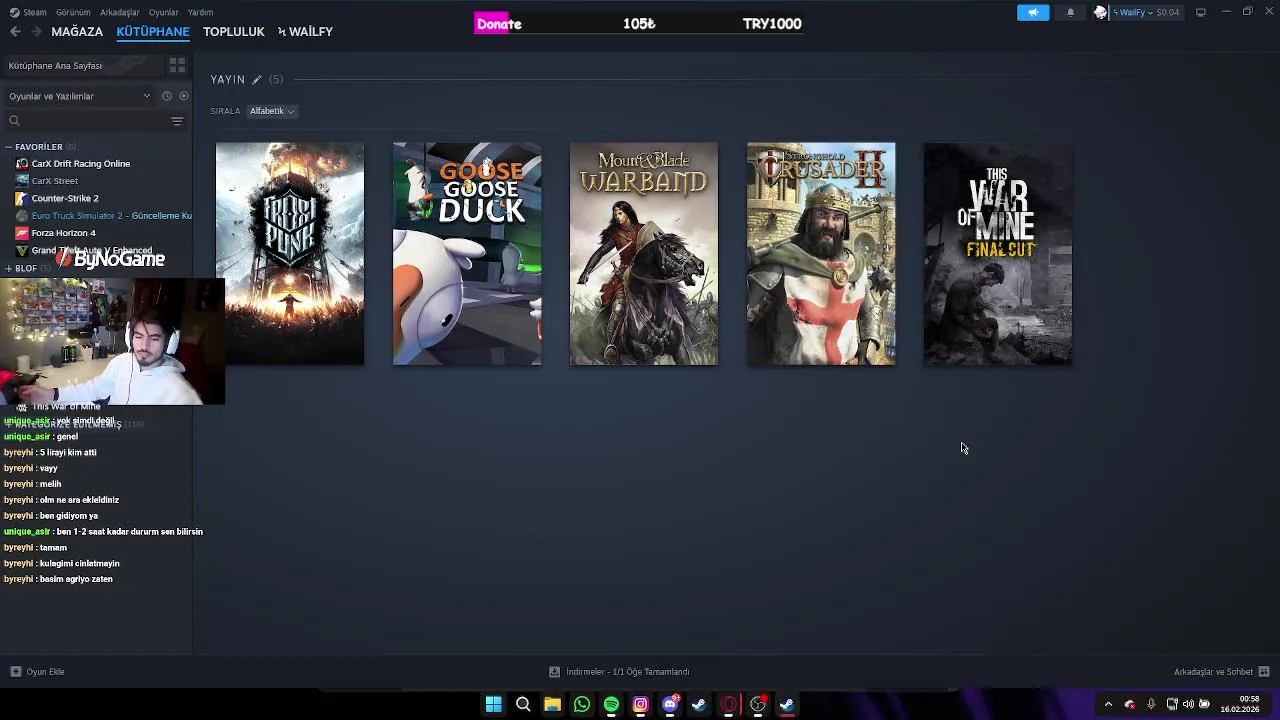
Task: Click the wallet balance $0.04
Action: (x=1167, y=12)
